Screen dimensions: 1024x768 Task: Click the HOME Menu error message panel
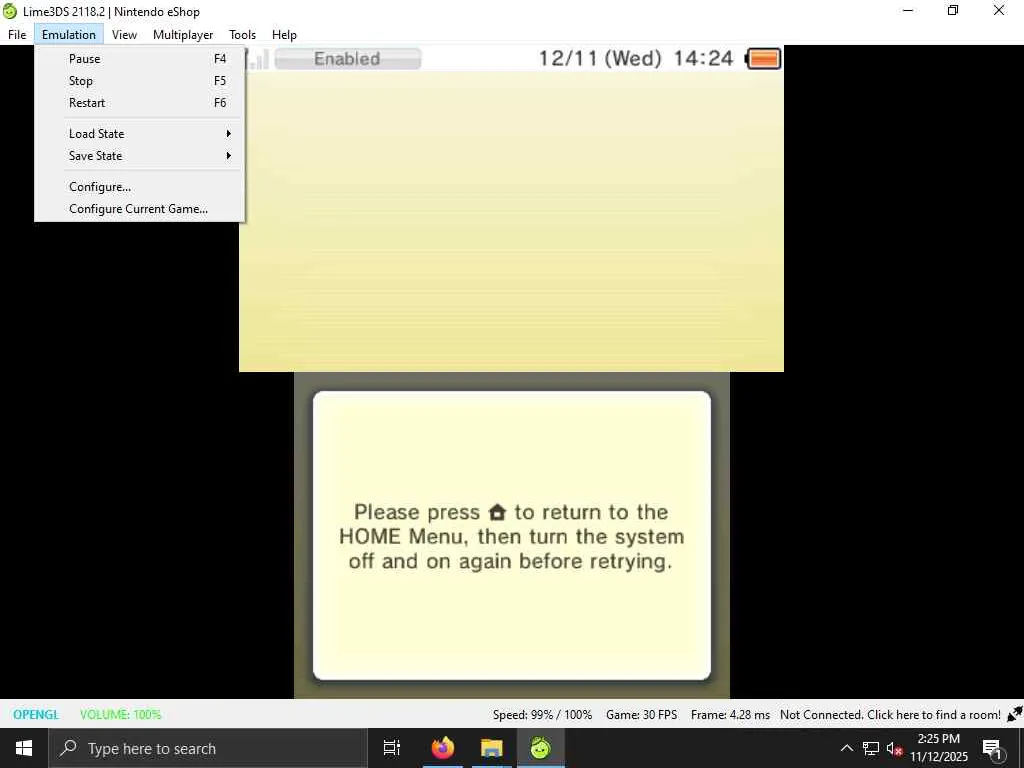511,536
